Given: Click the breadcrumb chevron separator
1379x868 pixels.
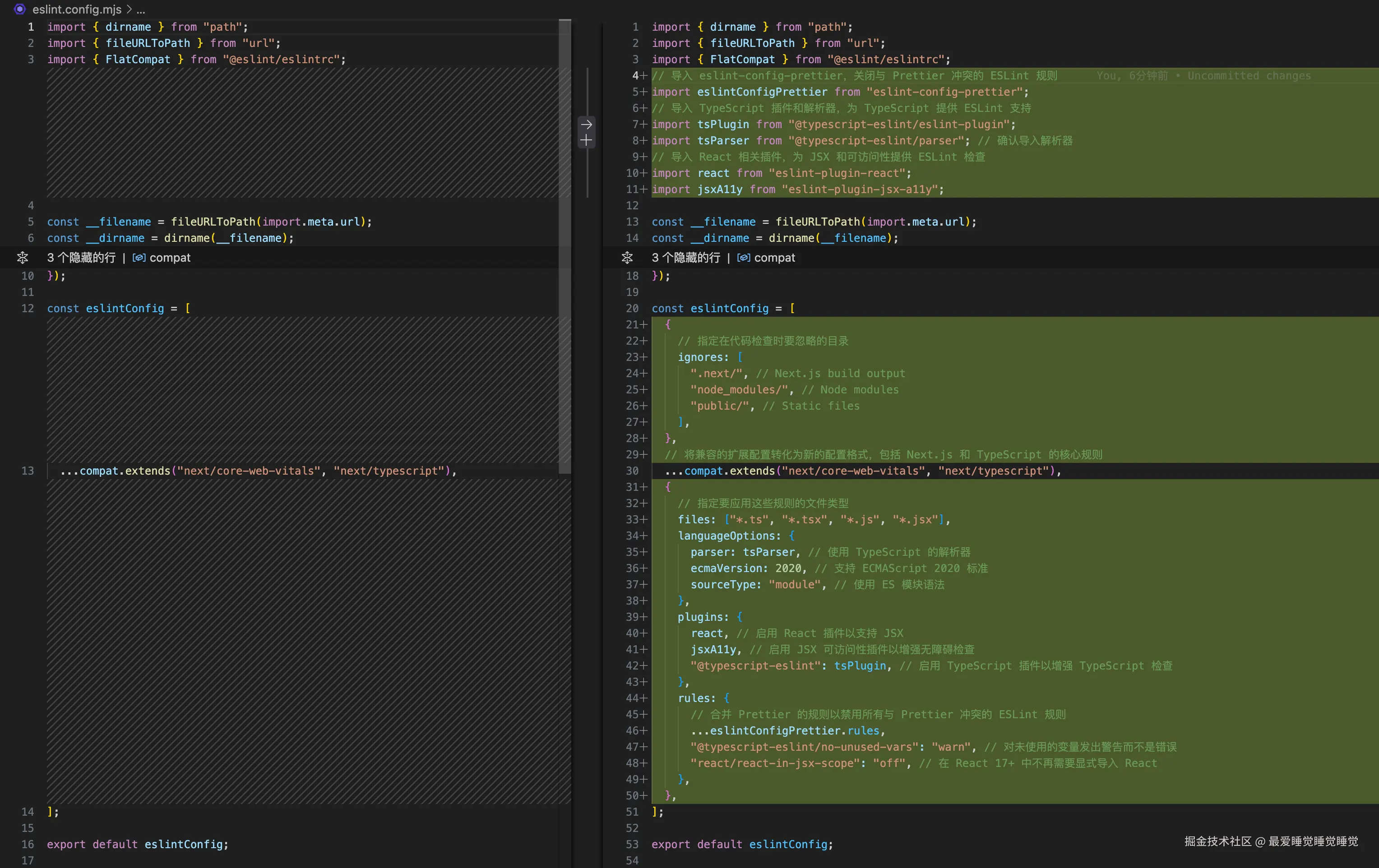Looking at the screenshot, I should click(130, 10).
